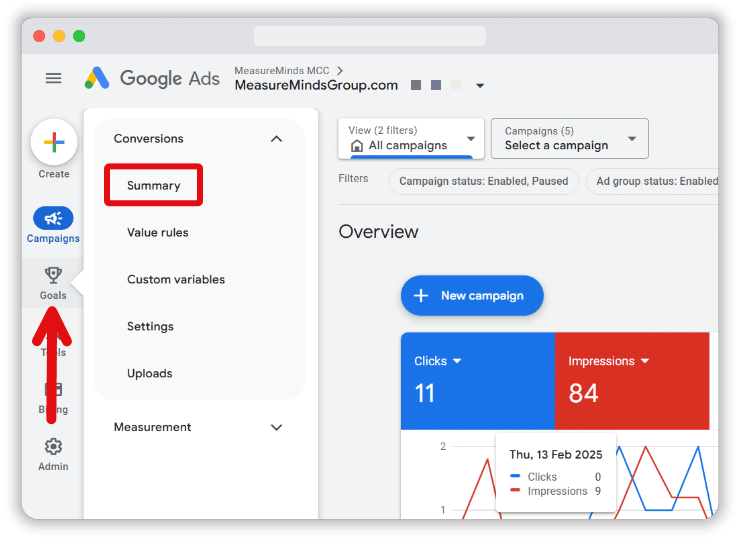Screen dimensions: 741x542
Task: Open the hamburger main menu
Action: pos(53,78)
